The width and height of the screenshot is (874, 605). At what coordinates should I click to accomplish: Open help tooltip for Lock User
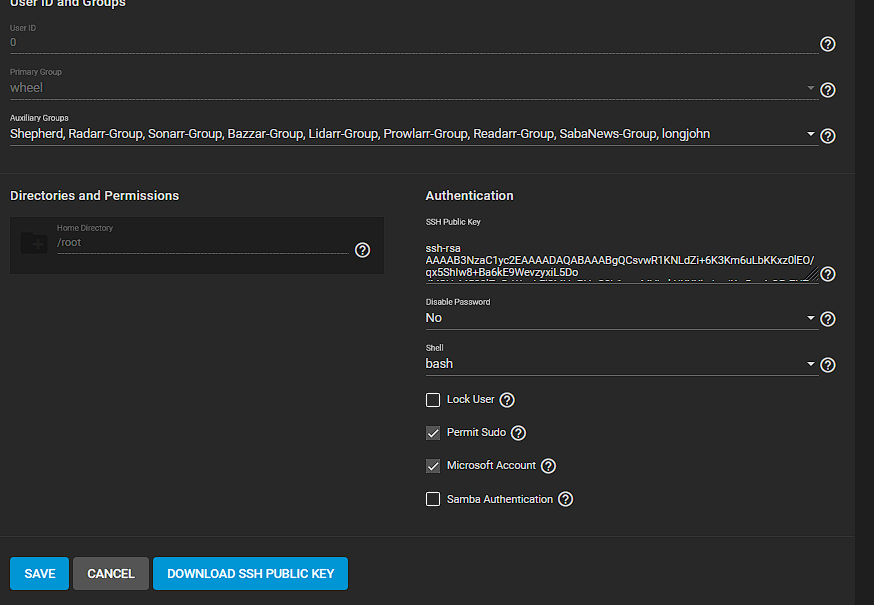[507, 400]
